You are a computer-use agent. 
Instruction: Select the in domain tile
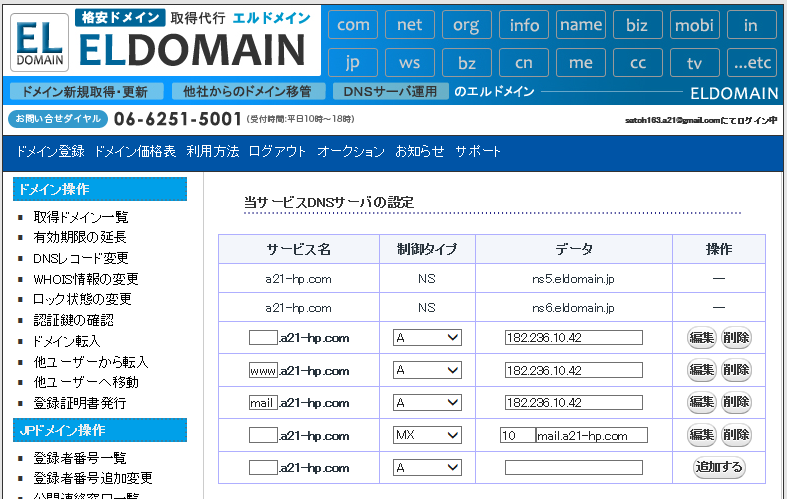[751, 25]
